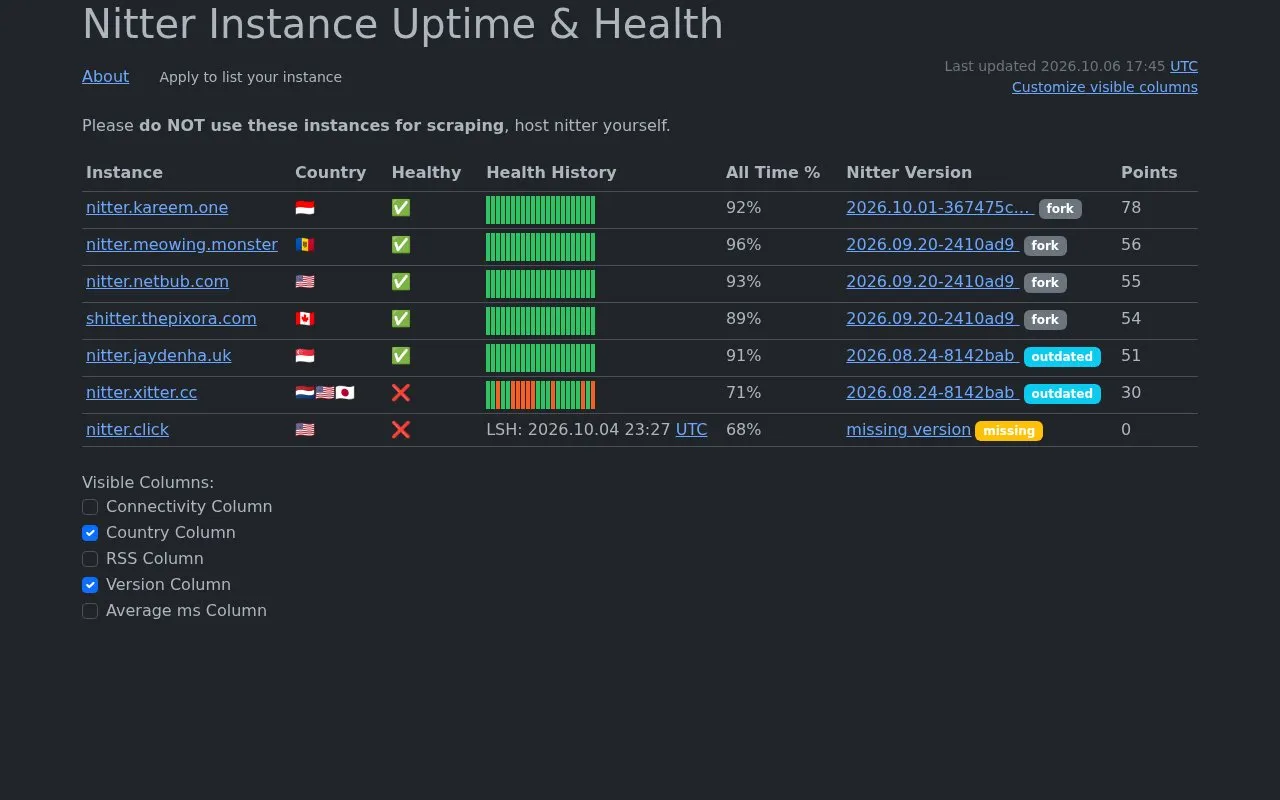
Task: Click the healthy checkmark for nitter.netbub.com
Action: pos(401,282)
